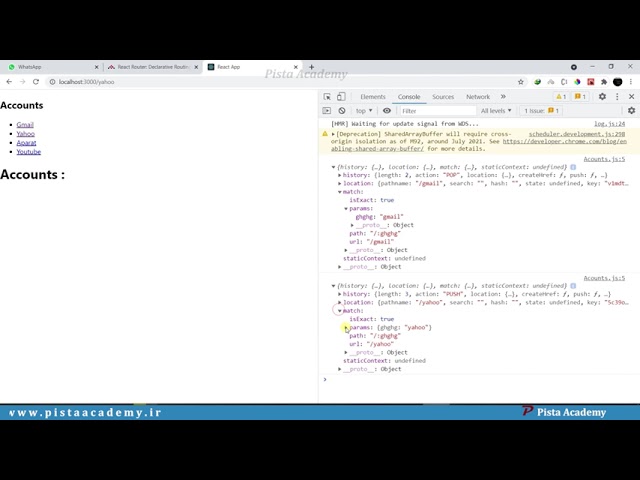This screenshot has height=480, width=640.
Task: Open the Youtube link
Action: pyautogui.click(x=29, y=151)
